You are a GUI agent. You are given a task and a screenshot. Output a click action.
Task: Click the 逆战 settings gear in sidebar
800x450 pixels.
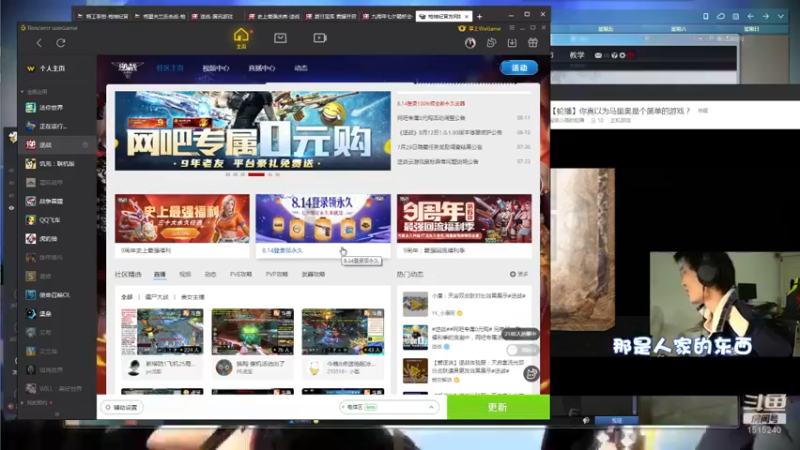[x=85, y=145]
